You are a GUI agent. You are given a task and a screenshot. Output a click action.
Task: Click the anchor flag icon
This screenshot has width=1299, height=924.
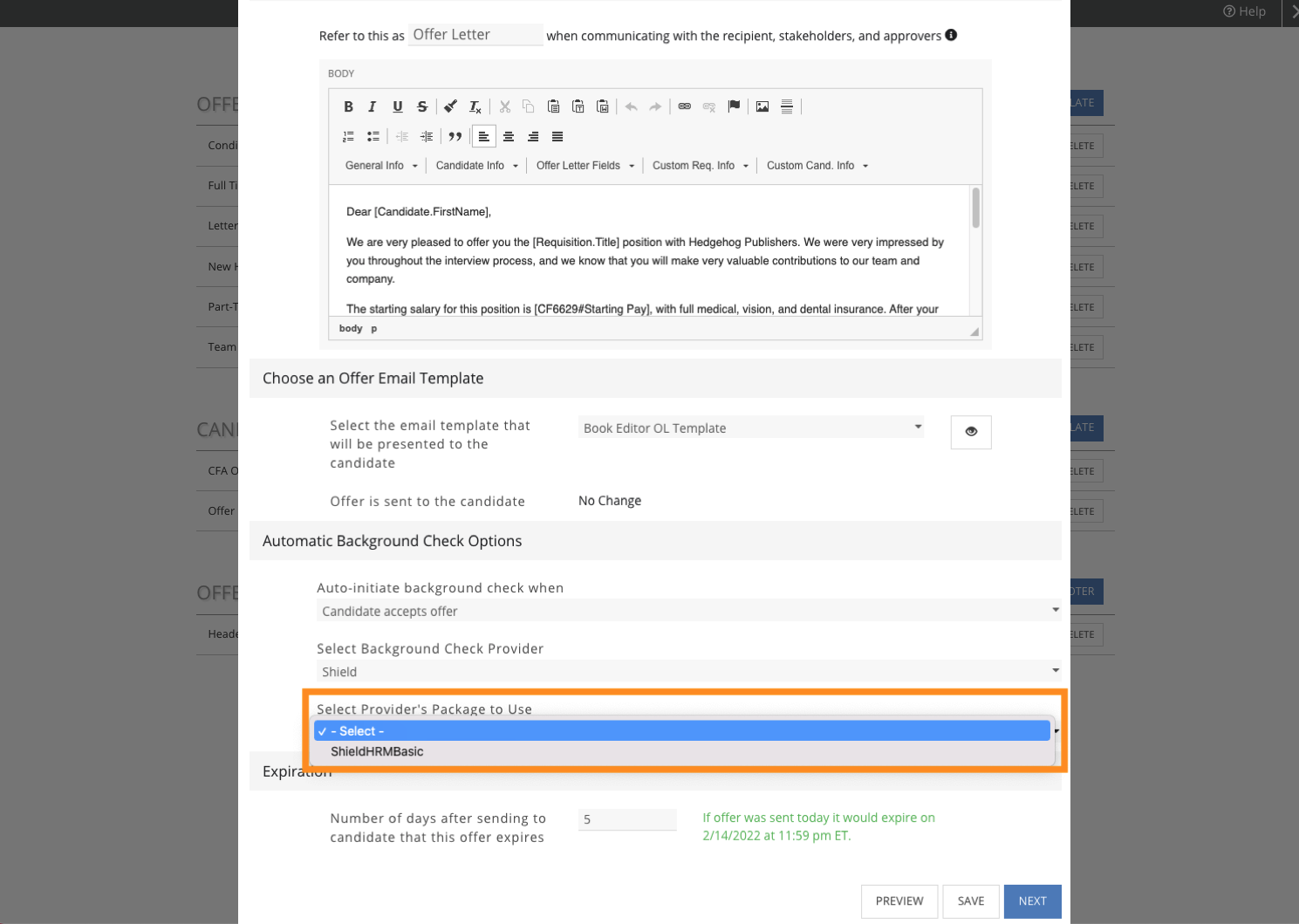point(734,106)
